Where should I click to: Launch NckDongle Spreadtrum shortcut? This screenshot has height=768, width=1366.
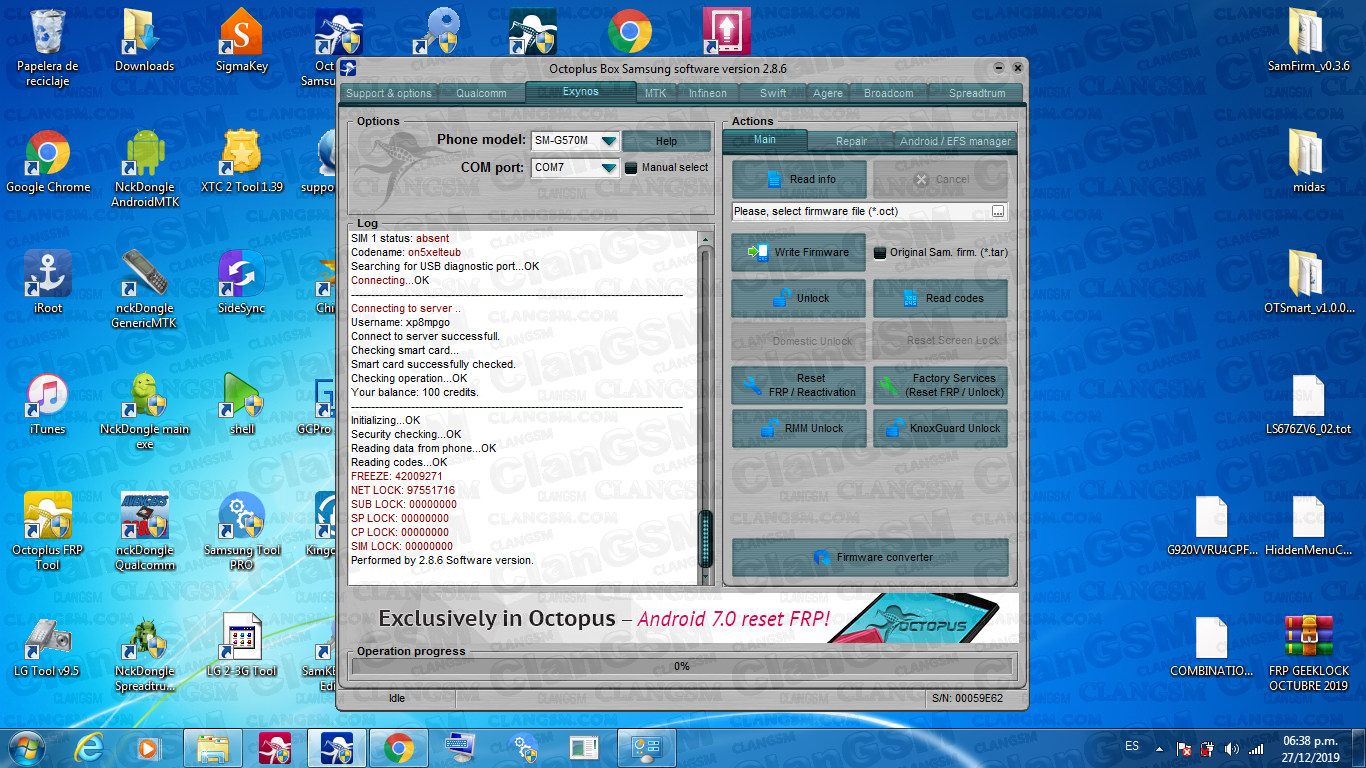[144, 652]
